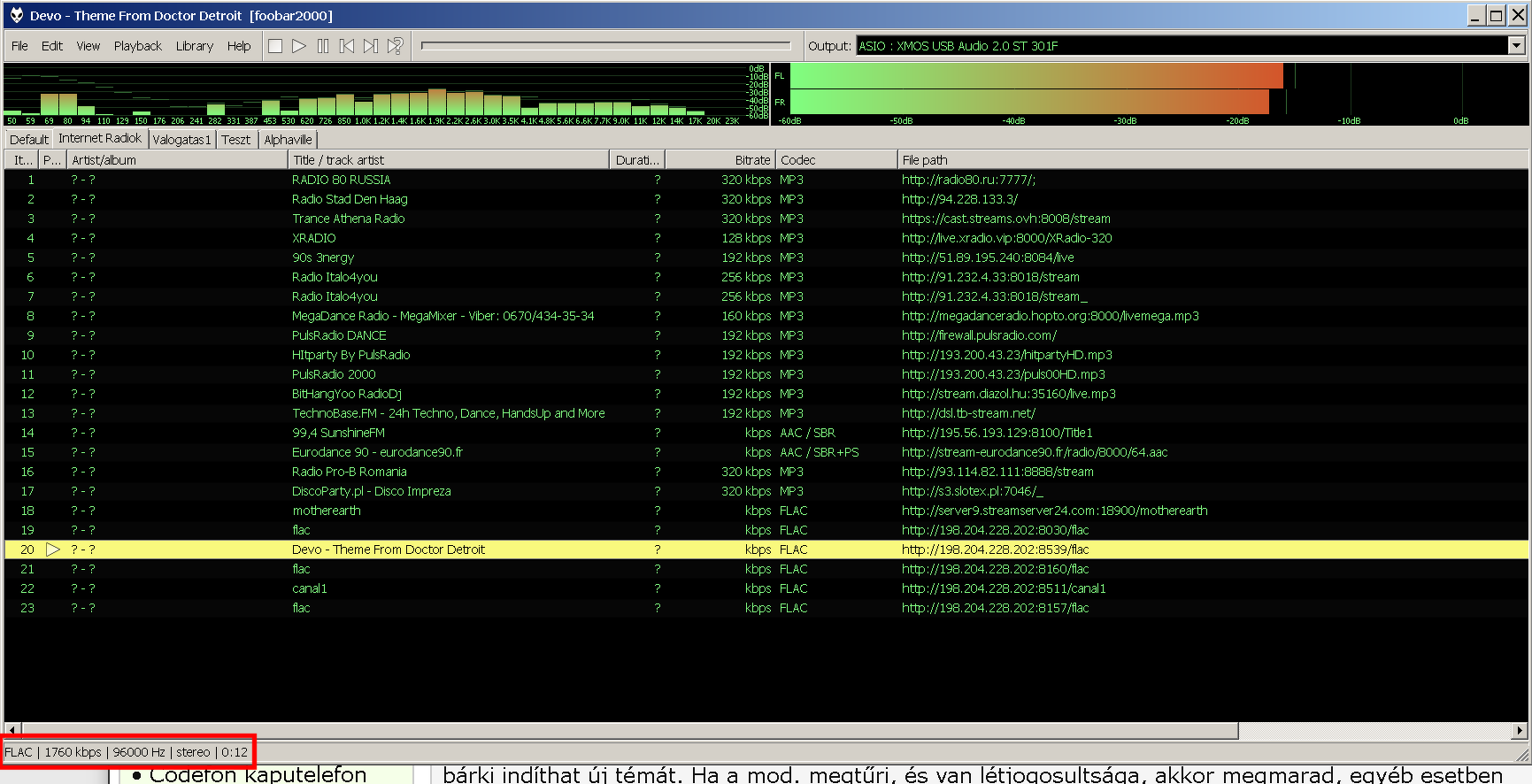
Task: Open the Output device dropdown
Action: tap(1516, 46)
